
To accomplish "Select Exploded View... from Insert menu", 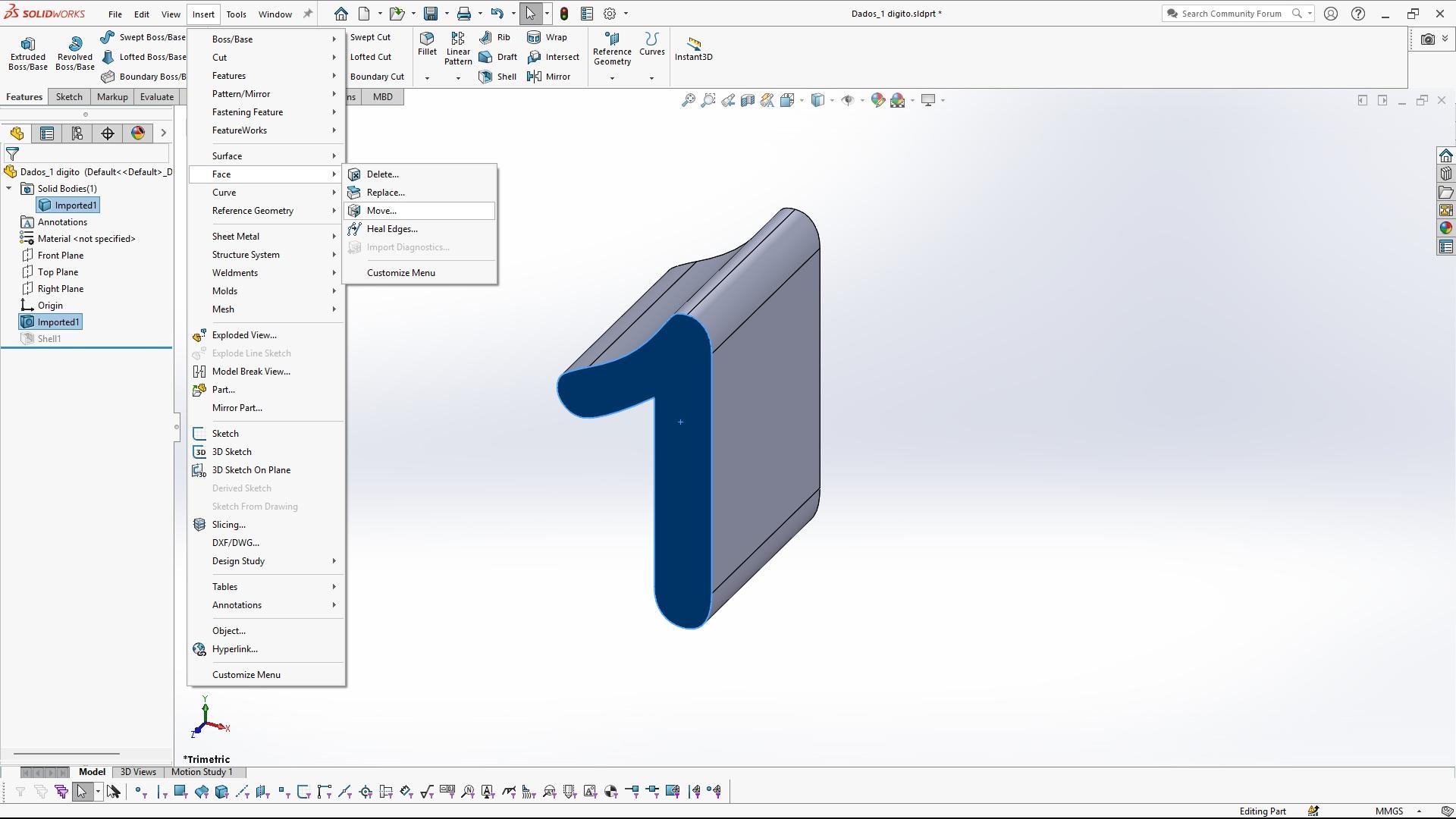I will click(x=266, y=335).
